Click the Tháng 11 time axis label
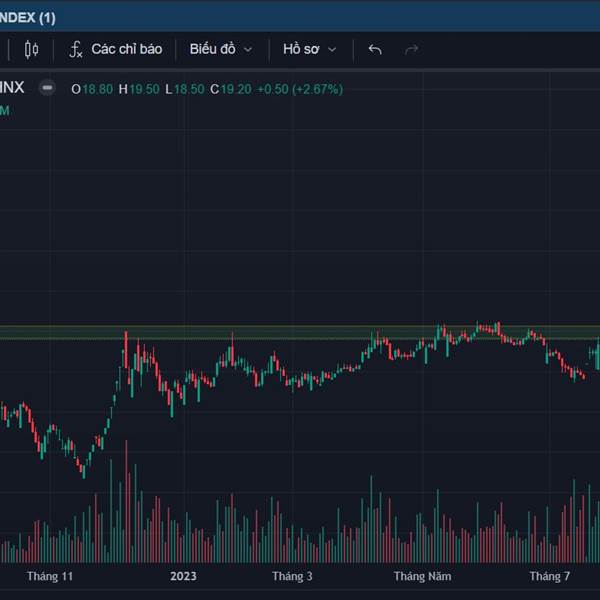600x600 pixels. [50, 576]
